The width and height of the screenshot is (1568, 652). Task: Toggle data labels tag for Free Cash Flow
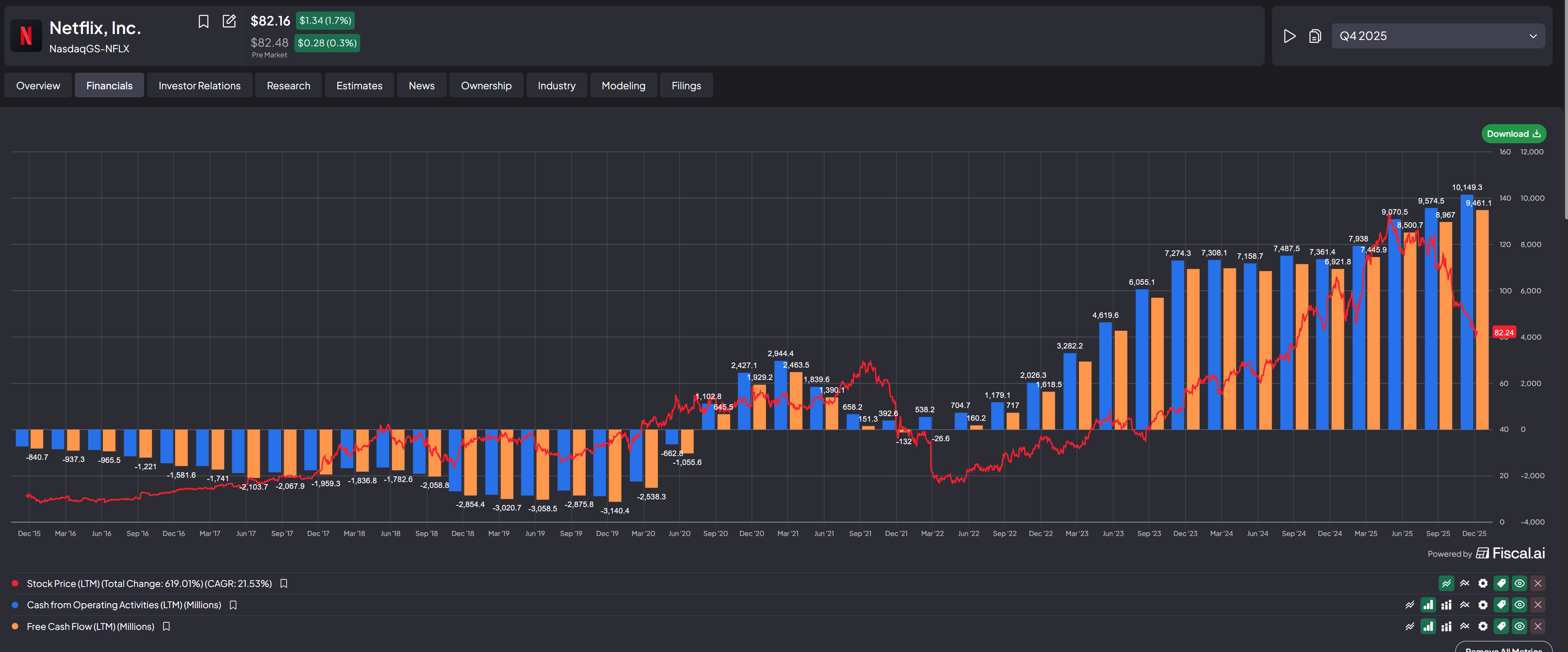[1501, 626]
